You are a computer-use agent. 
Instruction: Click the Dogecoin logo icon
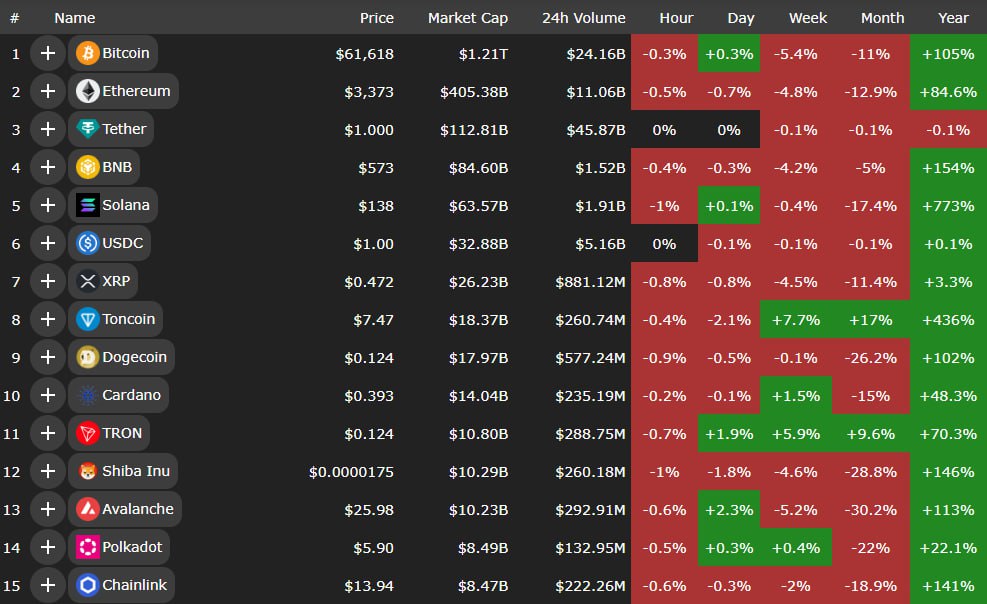pyautogui.click(x=88, y=357)
